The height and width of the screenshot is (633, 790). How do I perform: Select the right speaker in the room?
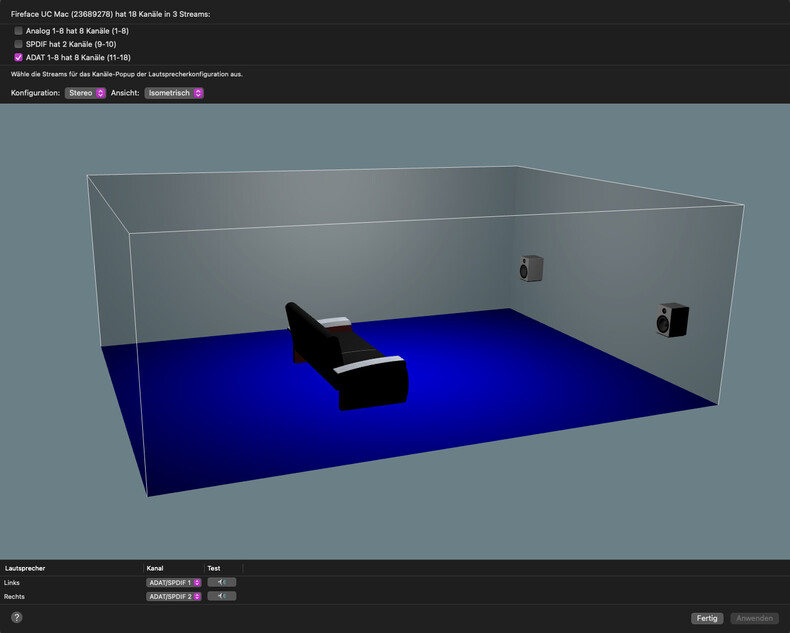(673, 320)
